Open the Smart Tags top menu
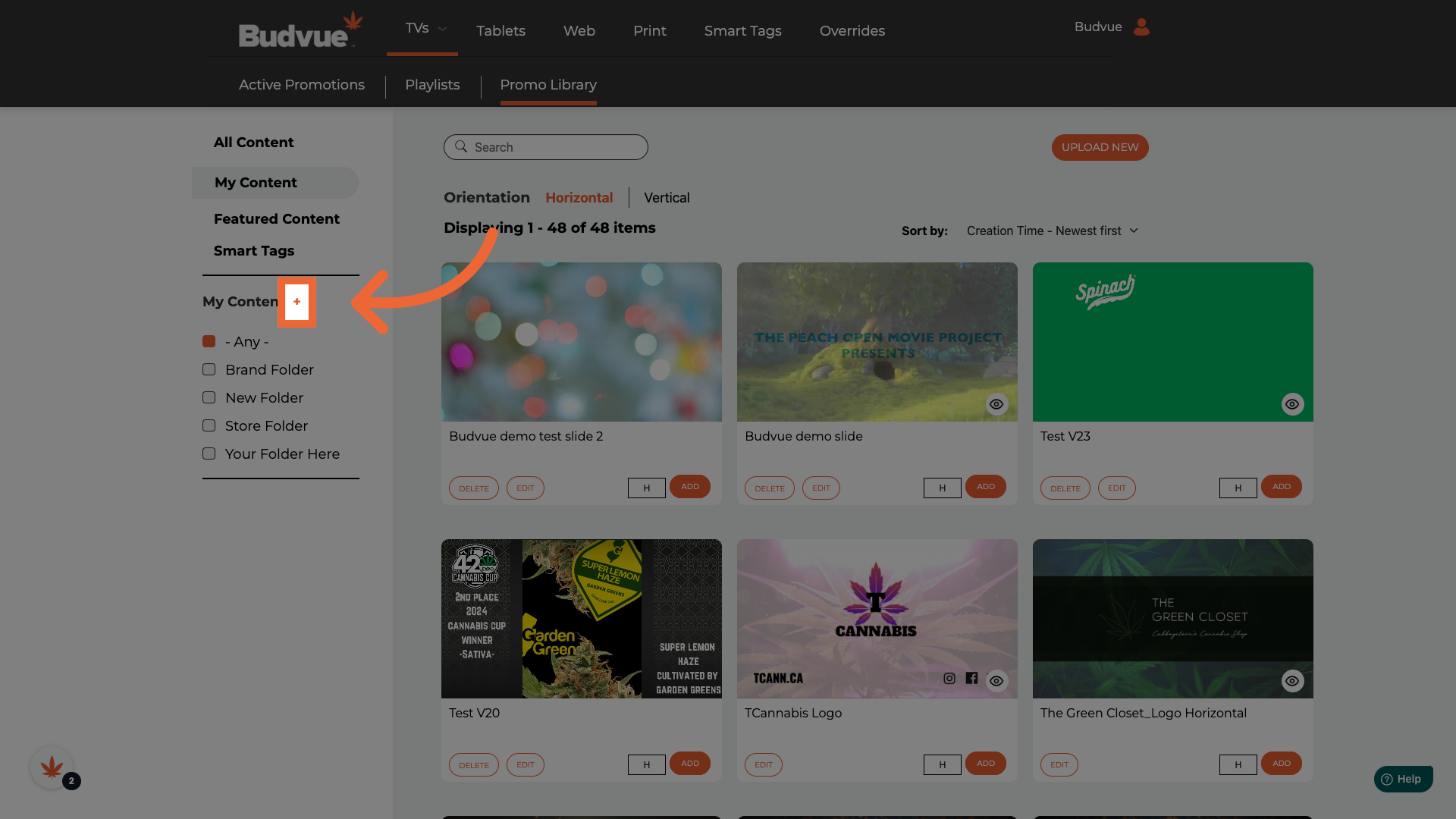 pos(742,31)
